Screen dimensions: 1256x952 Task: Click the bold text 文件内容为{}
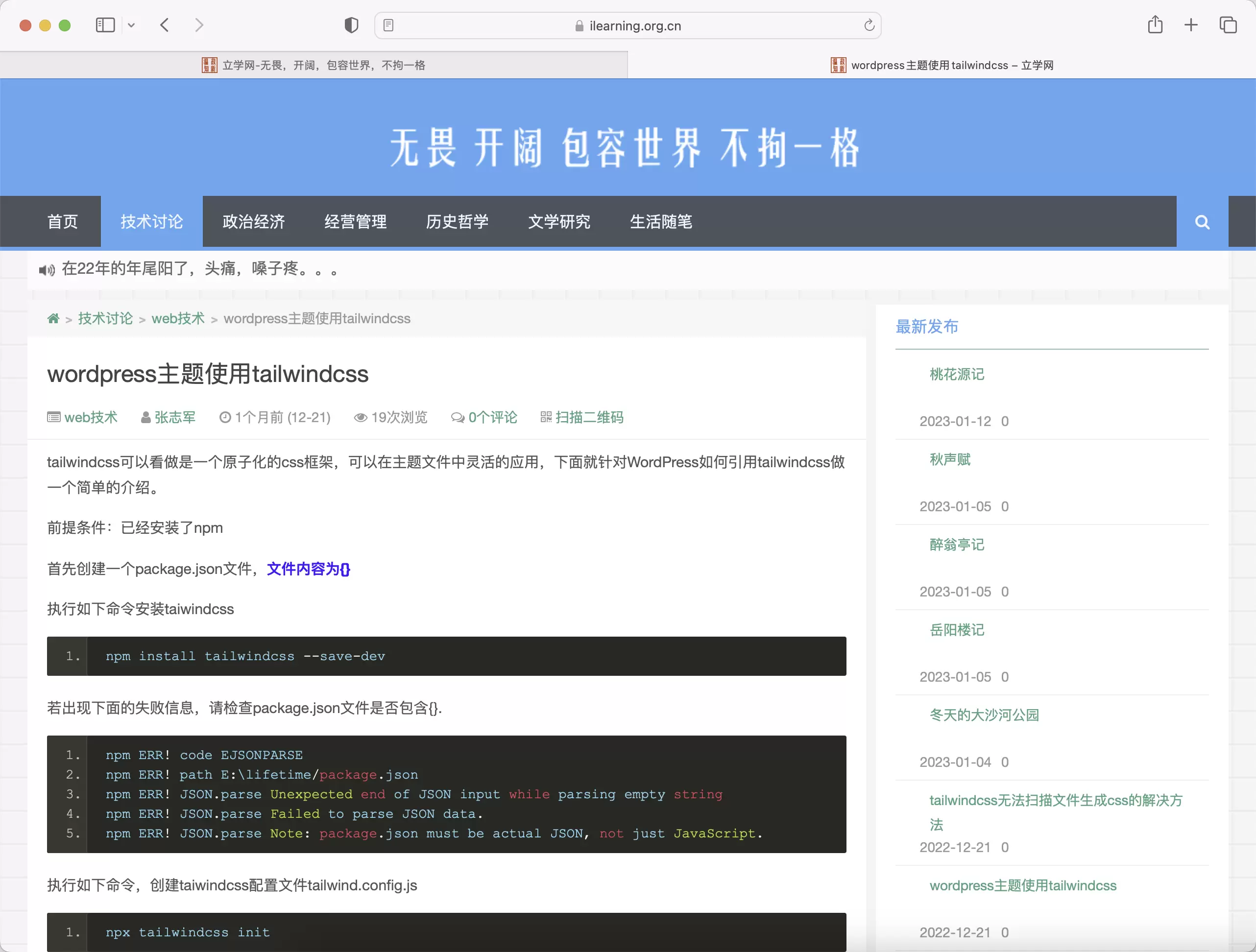tap(308, 568)
